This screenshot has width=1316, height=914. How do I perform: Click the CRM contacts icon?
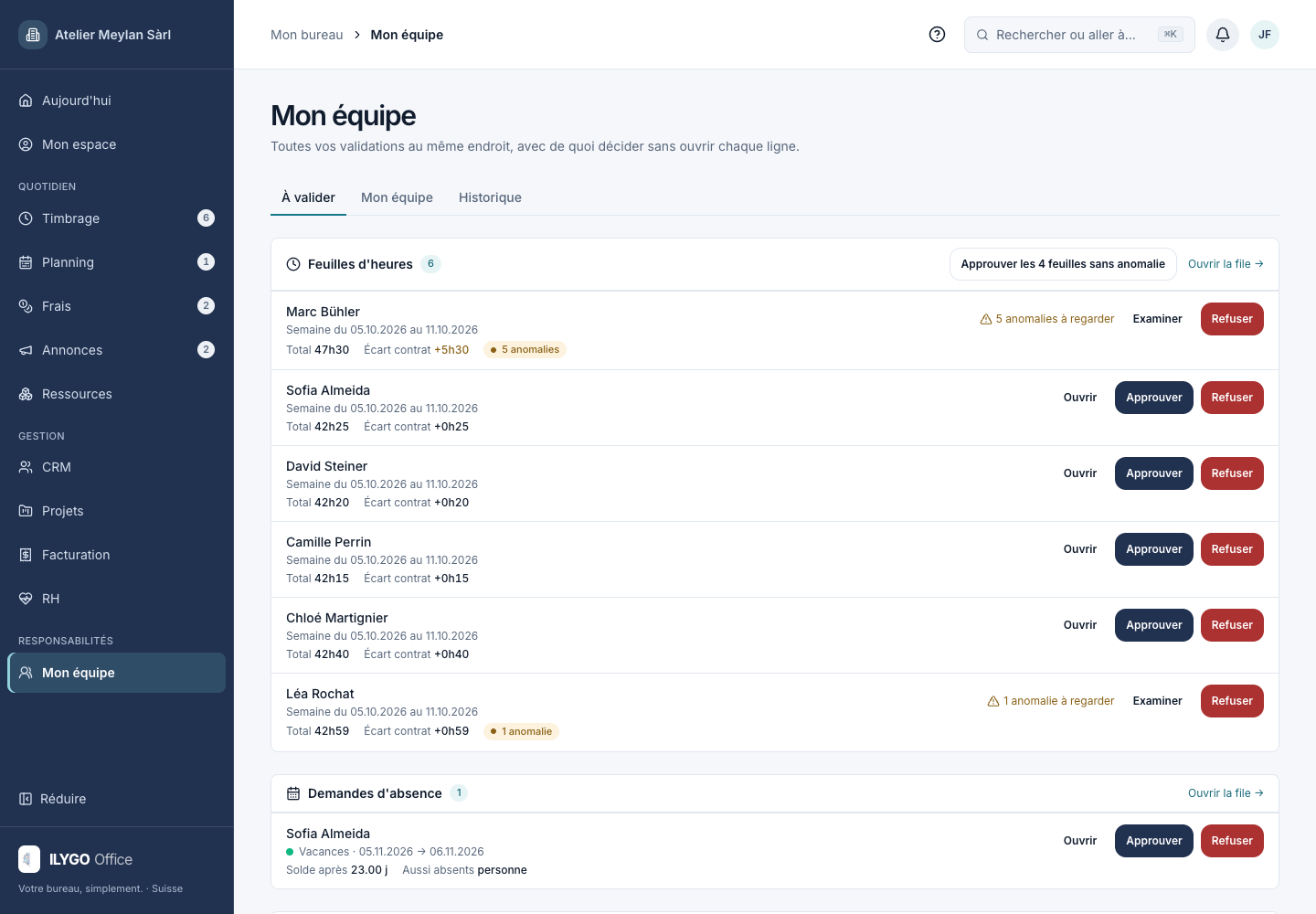click(26, 467)
